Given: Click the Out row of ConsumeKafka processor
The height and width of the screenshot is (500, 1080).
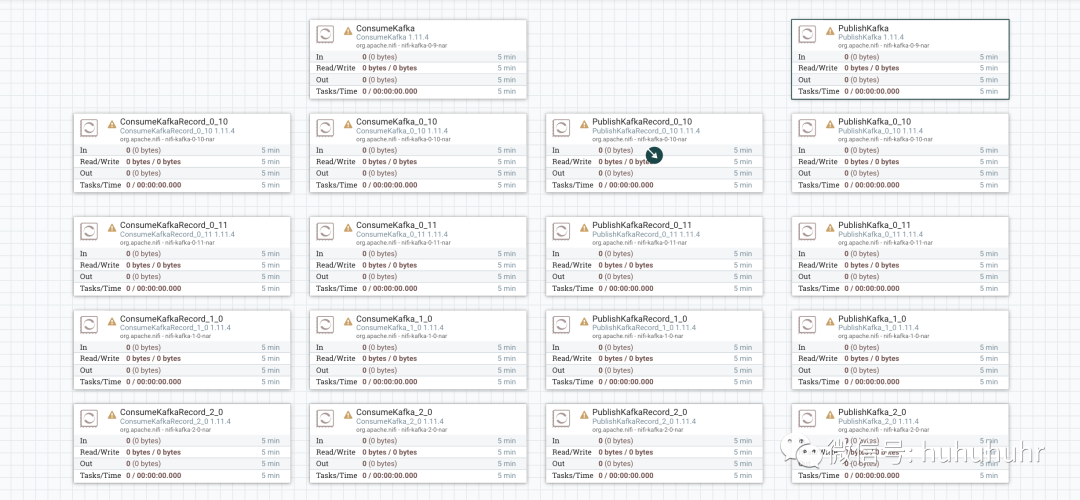Looking at the screenshot, I should click(x=418, y=79).
